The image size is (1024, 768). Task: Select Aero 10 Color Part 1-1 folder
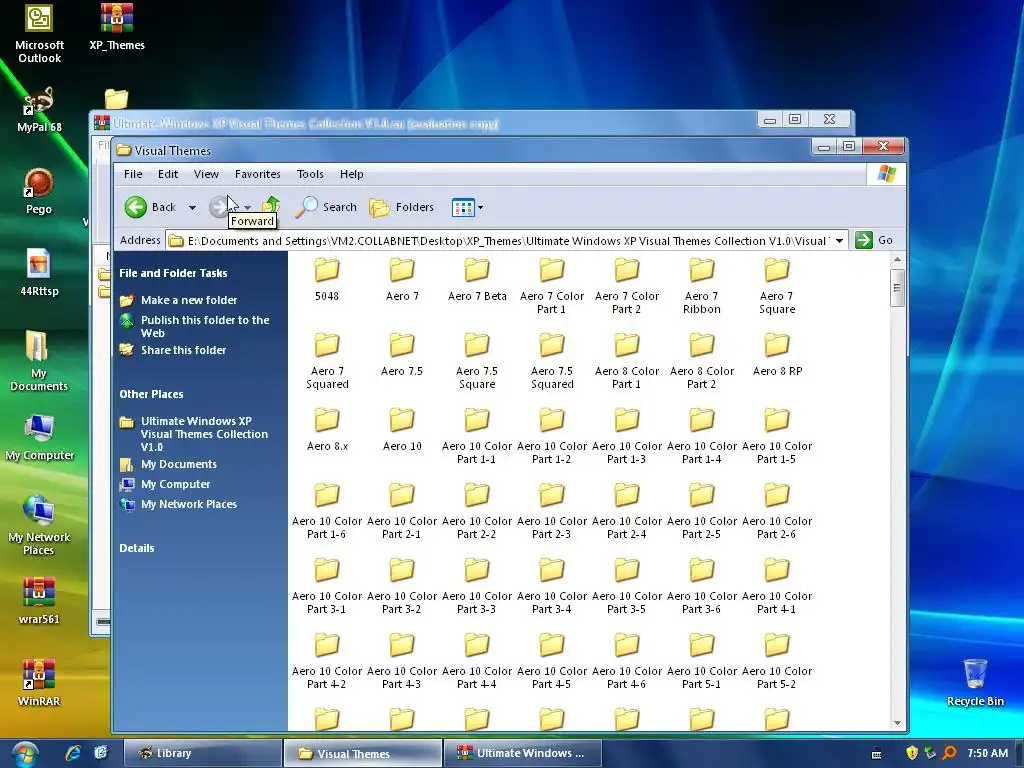(477, 436)
